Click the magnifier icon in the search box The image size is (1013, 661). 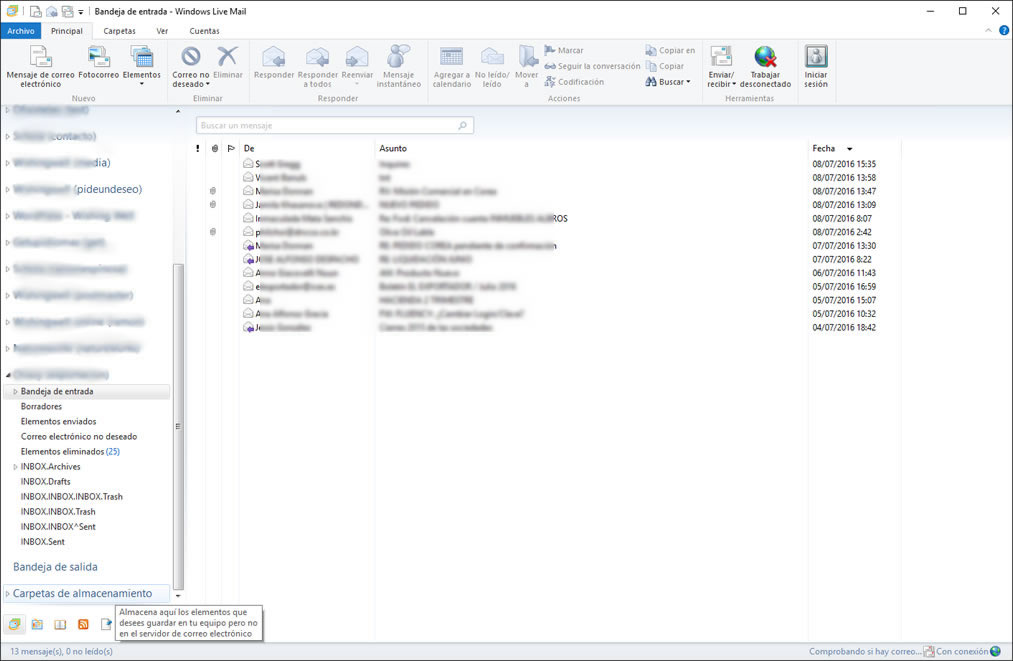[463, 125]
